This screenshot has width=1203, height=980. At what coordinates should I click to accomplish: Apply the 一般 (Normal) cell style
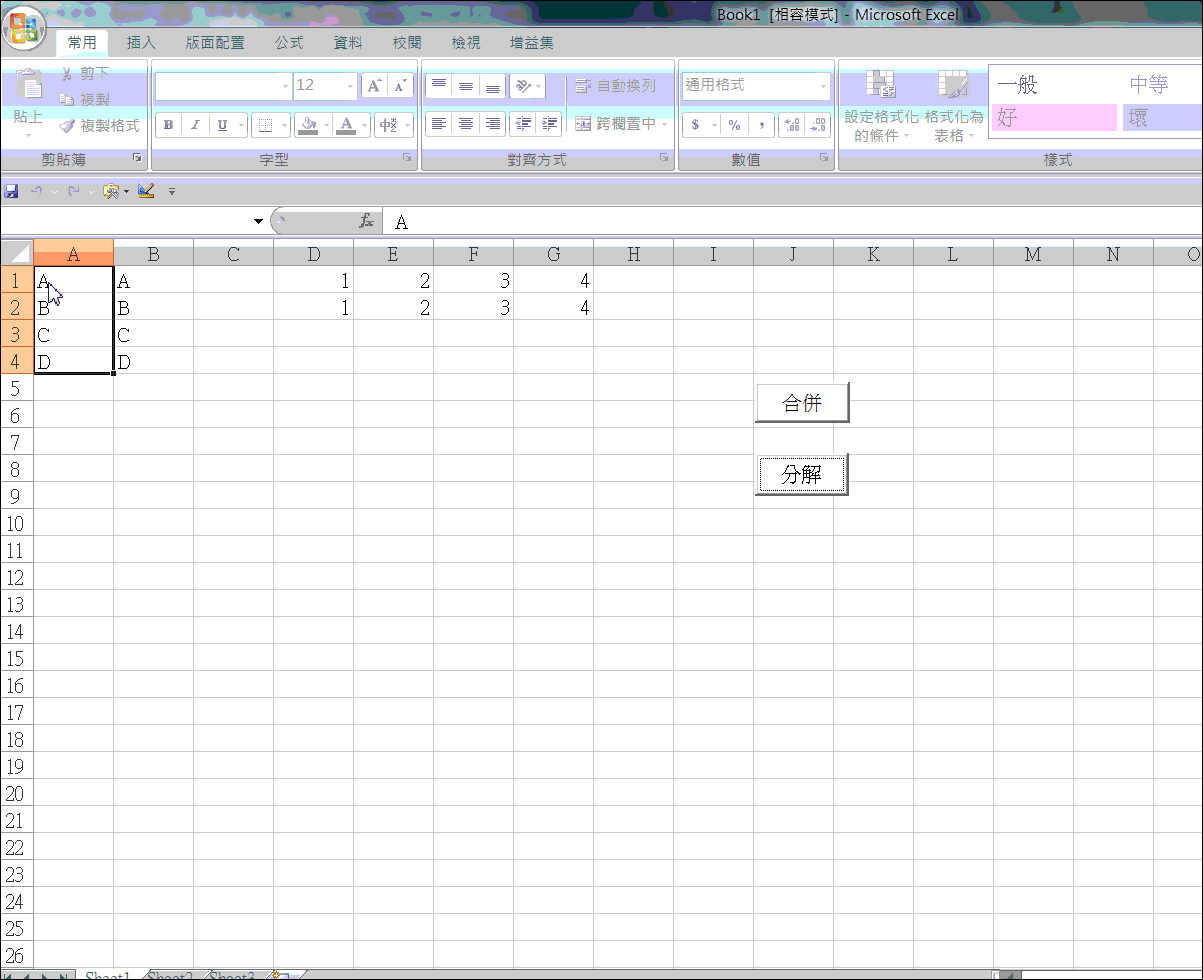tap(1054, 85)
